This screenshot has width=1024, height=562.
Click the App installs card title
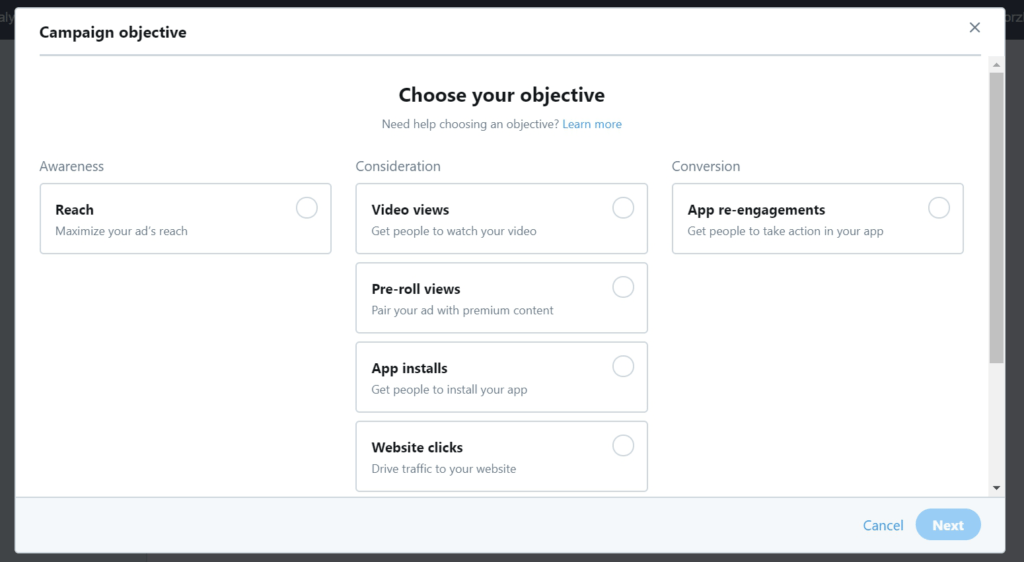pos(409,368)
